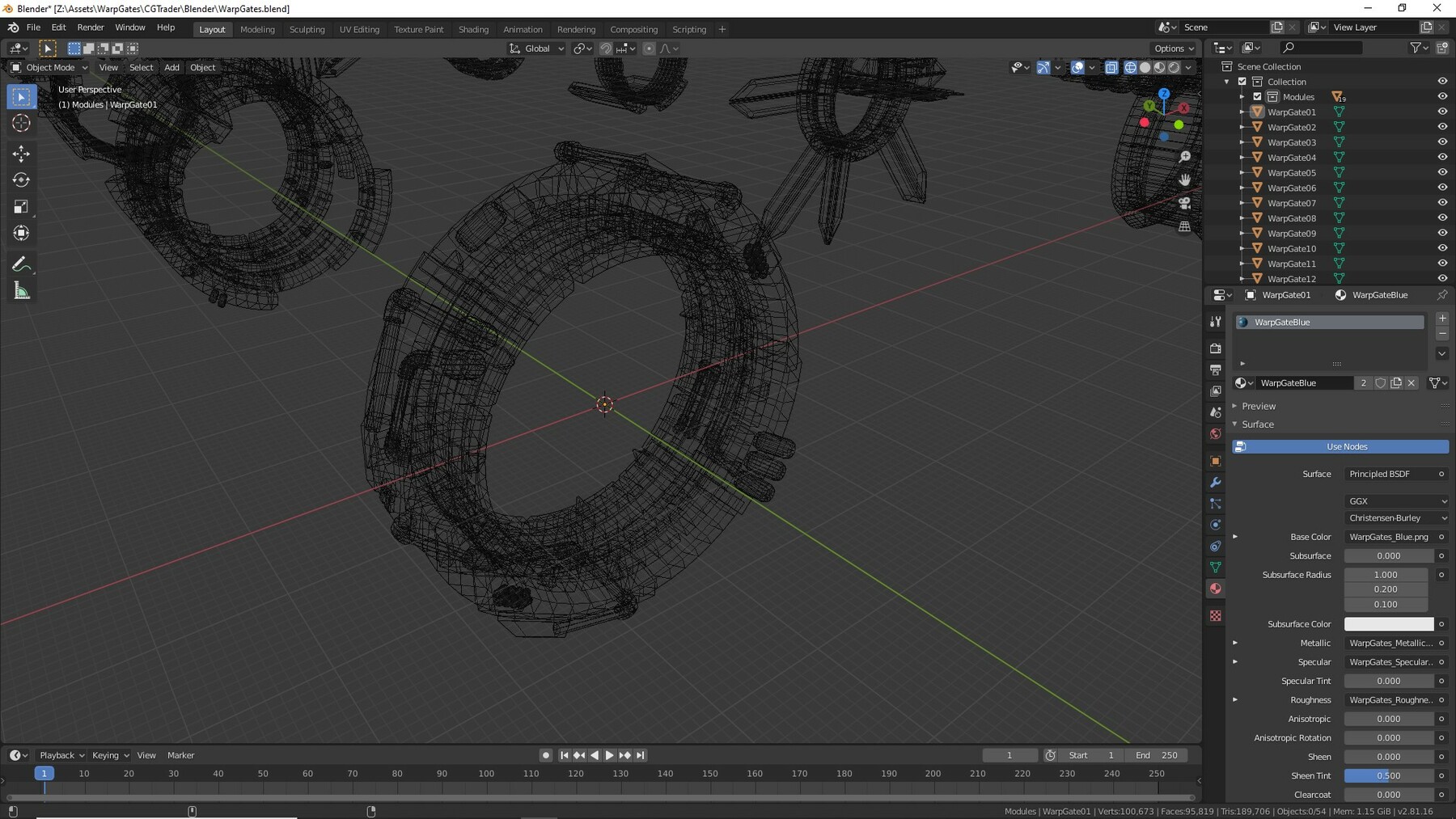Uncheck the Modules collection checkbox
This screenshot has height=819, width=1456.
[x=1257, y=96]
